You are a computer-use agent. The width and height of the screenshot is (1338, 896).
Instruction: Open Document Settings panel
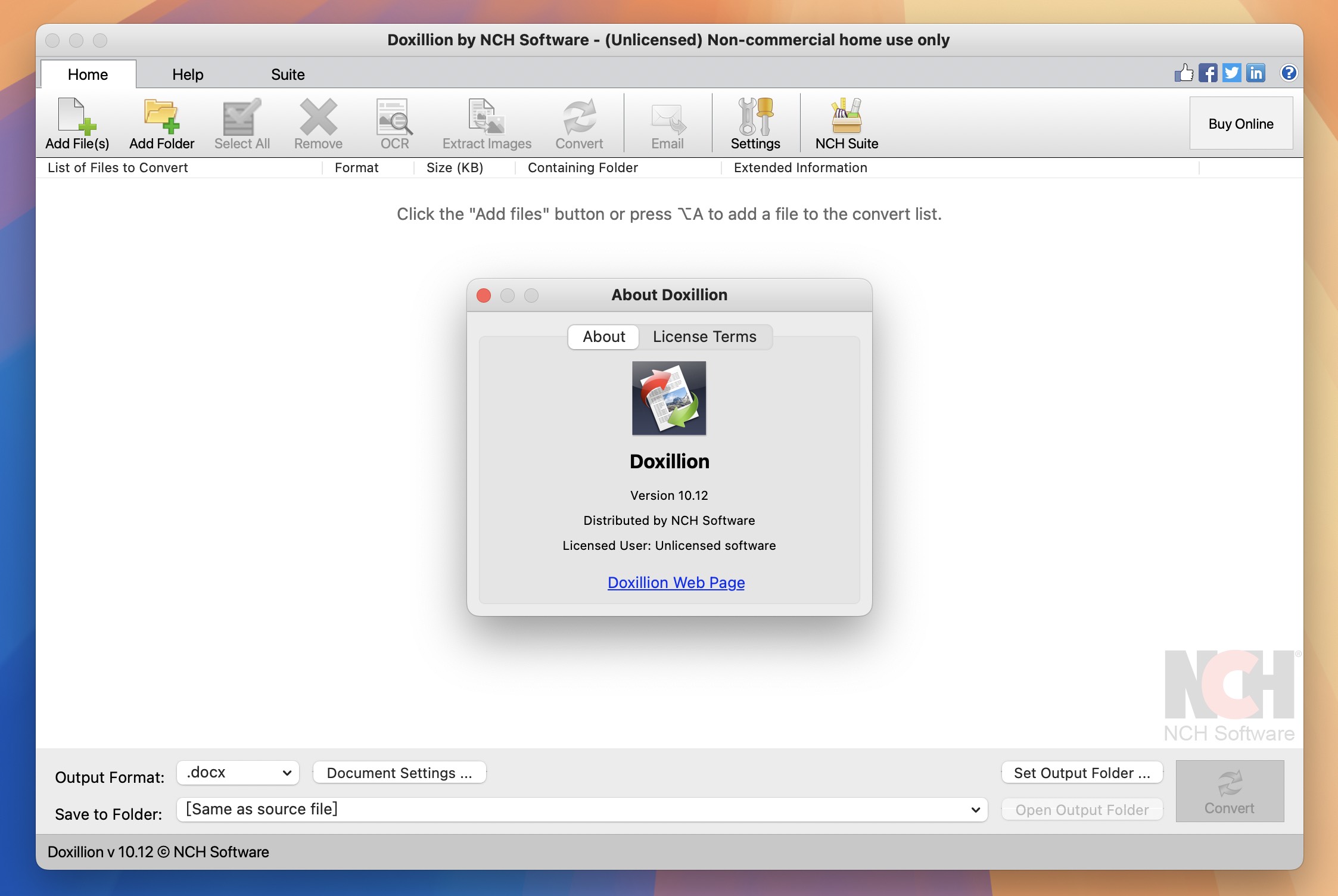[x=399, y=772]
